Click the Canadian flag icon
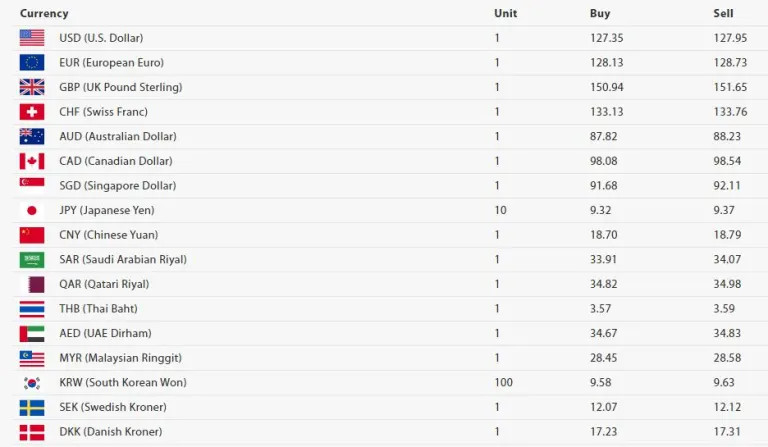The width and height of the screenshot is (768, 447). click(32, 161)
